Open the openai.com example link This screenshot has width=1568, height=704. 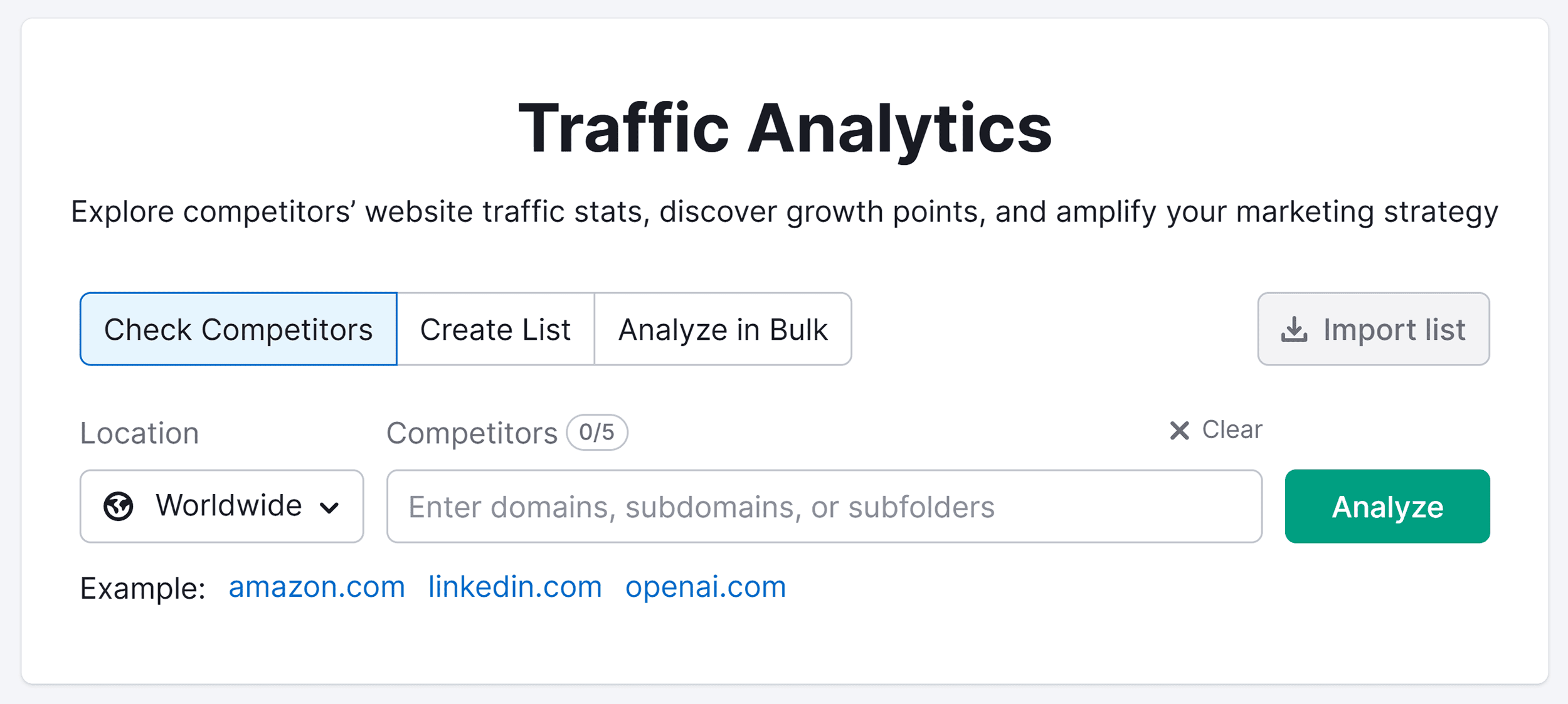[705, 587]
